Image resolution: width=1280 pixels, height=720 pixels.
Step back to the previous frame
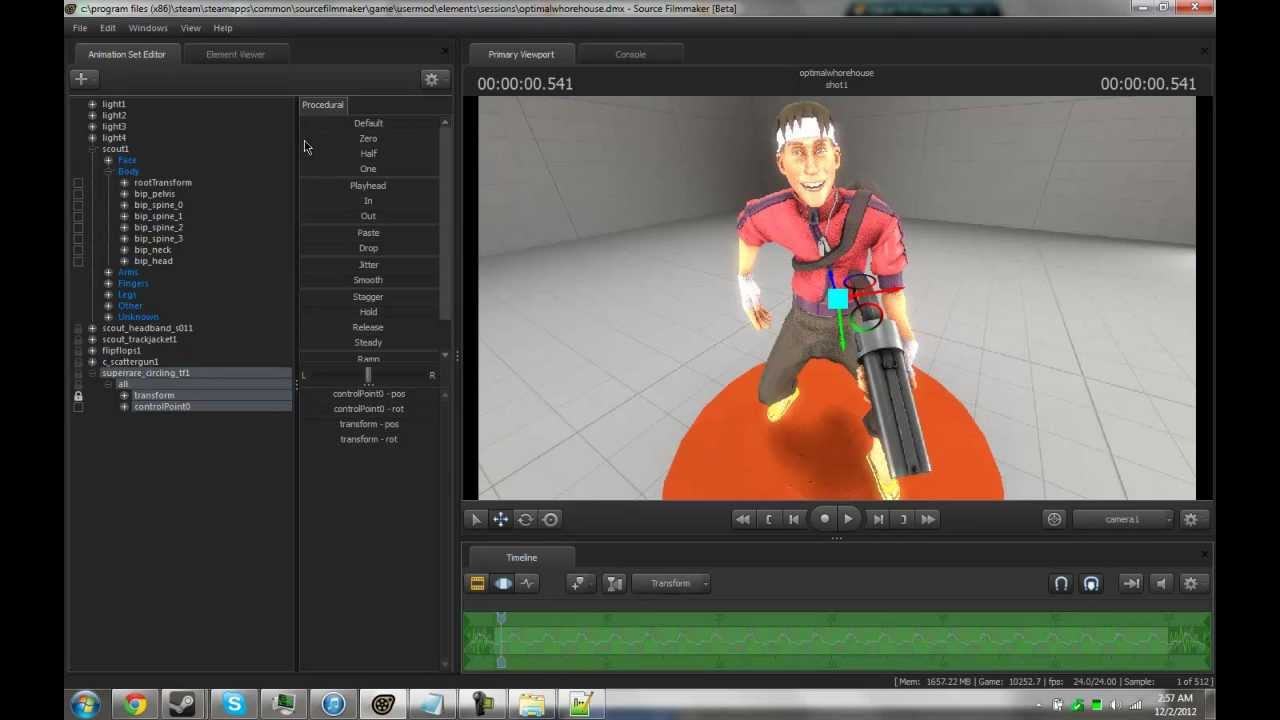click(x=794, y=519)
